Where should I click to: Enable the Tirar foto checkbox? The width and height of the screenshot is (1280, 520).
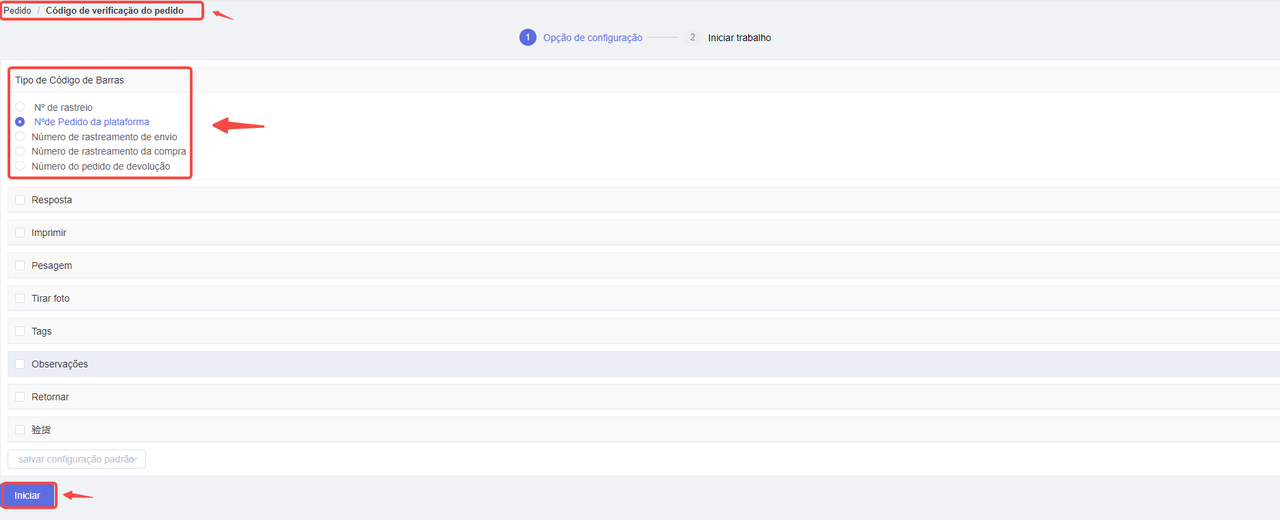coord(20,299)
